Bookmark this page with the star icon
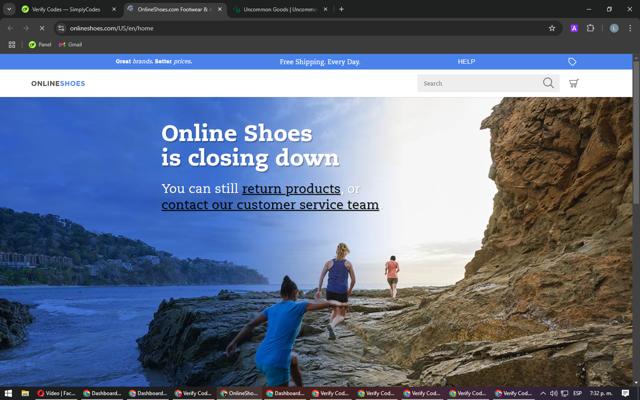640x400 pixels. [x=552, y=28]
